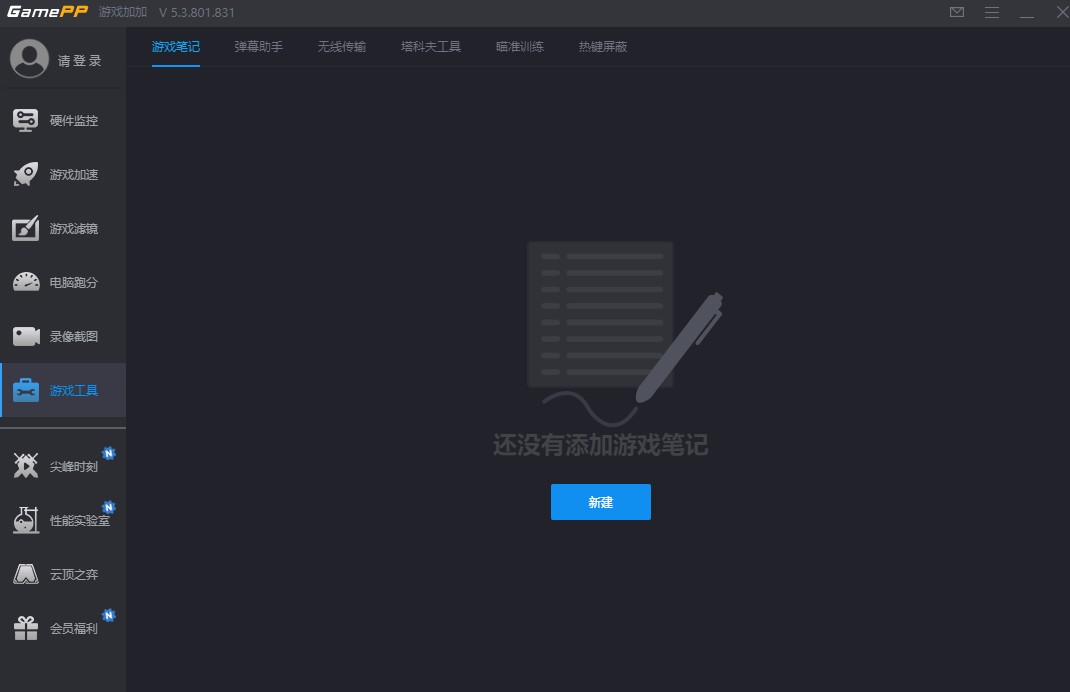Screen dimensions: 1070x692
Task: Open the 瞄准训练 tab
Action: point(519,46)
